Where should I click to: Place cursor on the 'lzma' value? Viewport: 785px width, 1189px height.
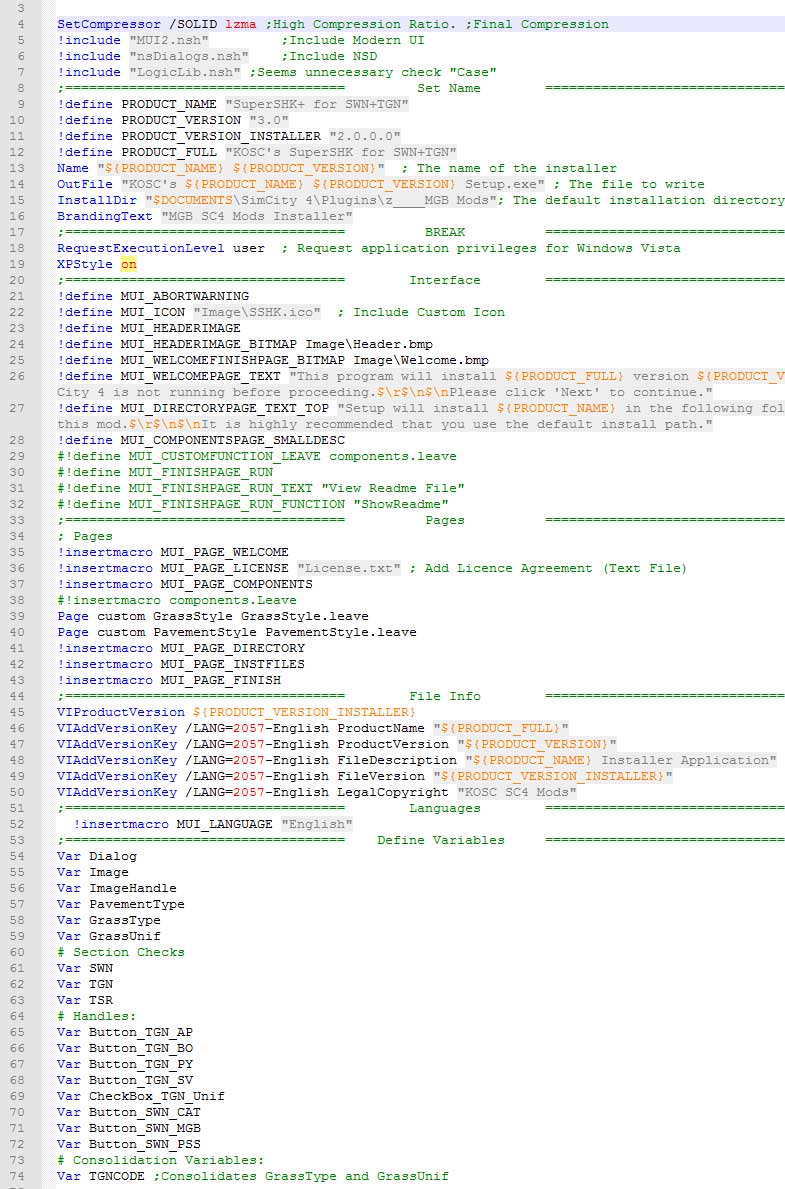(x=240, y=24)
